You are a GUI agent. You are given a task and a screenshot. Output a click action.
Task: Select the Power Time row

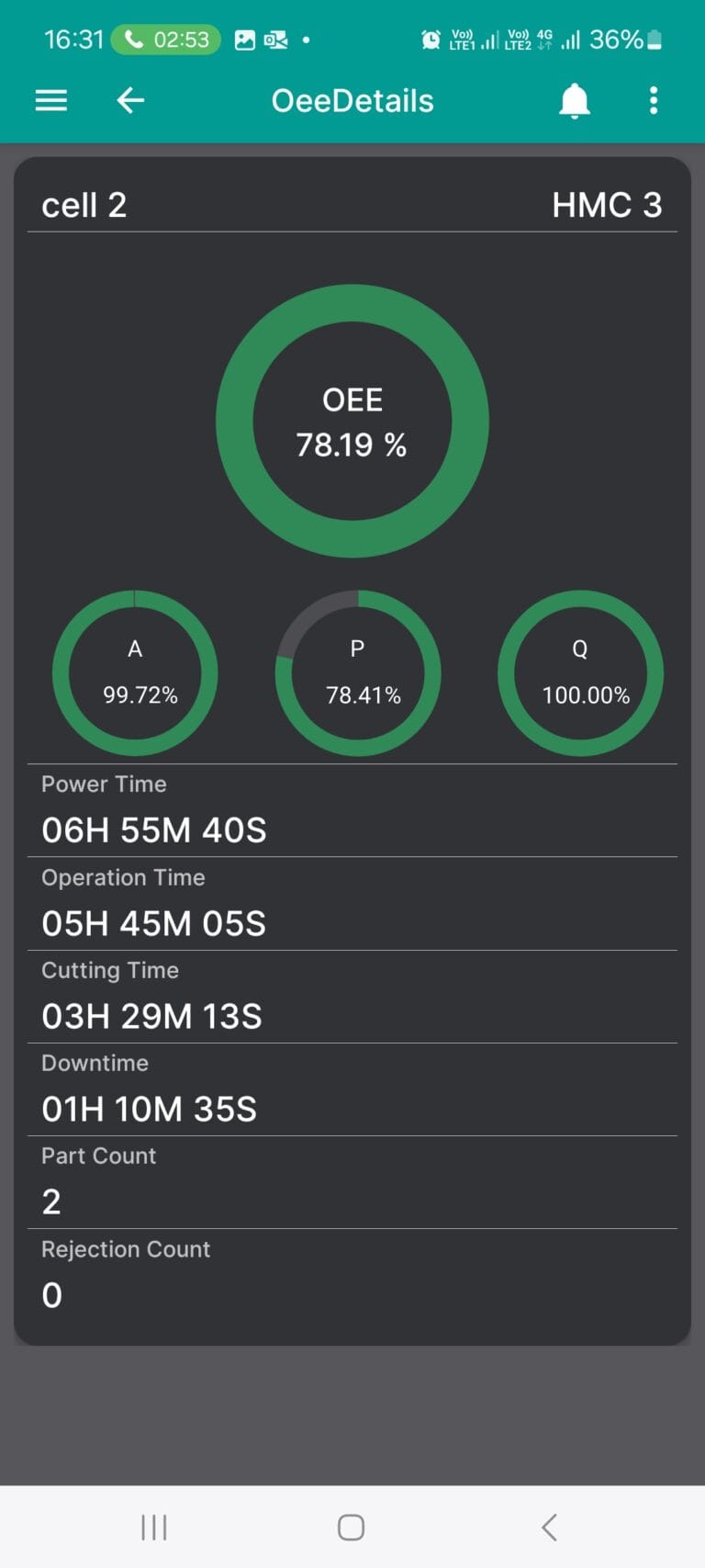(352, 811)
